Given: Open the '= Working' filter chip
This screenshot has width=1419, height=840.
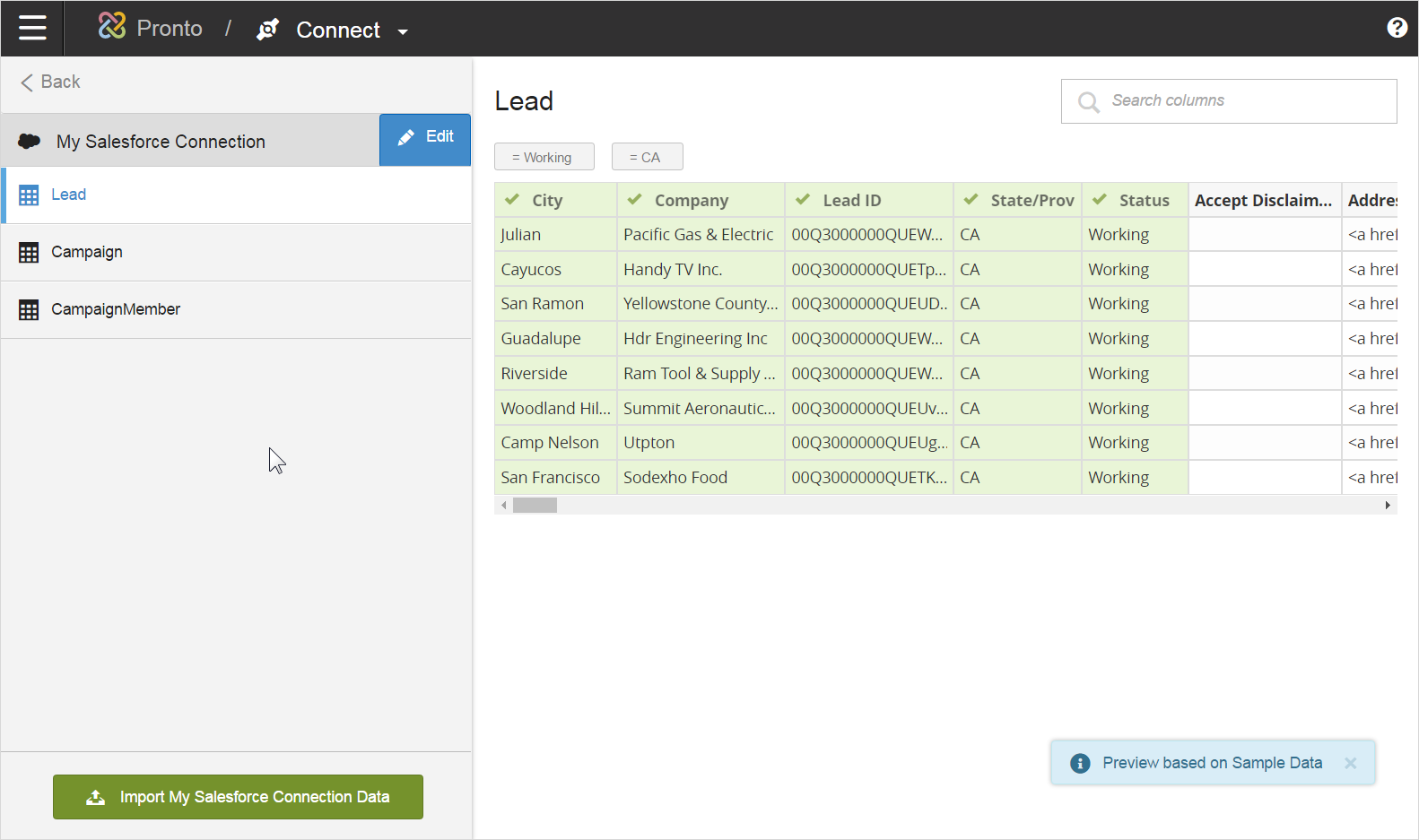Looking at the screenshot, I should (544, 157).
